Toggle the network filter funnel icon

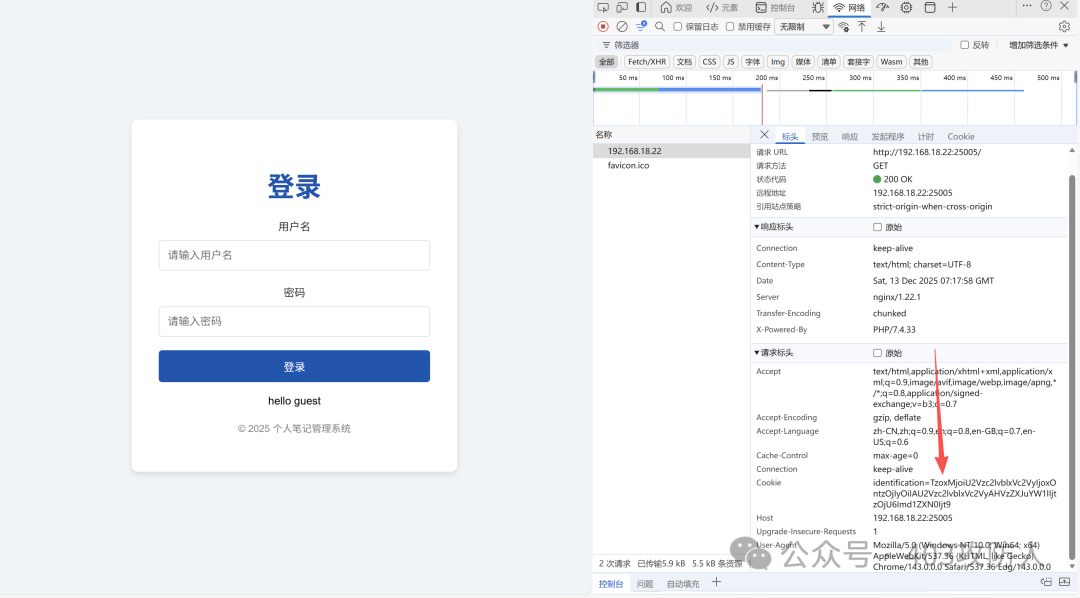pos(641,26)
